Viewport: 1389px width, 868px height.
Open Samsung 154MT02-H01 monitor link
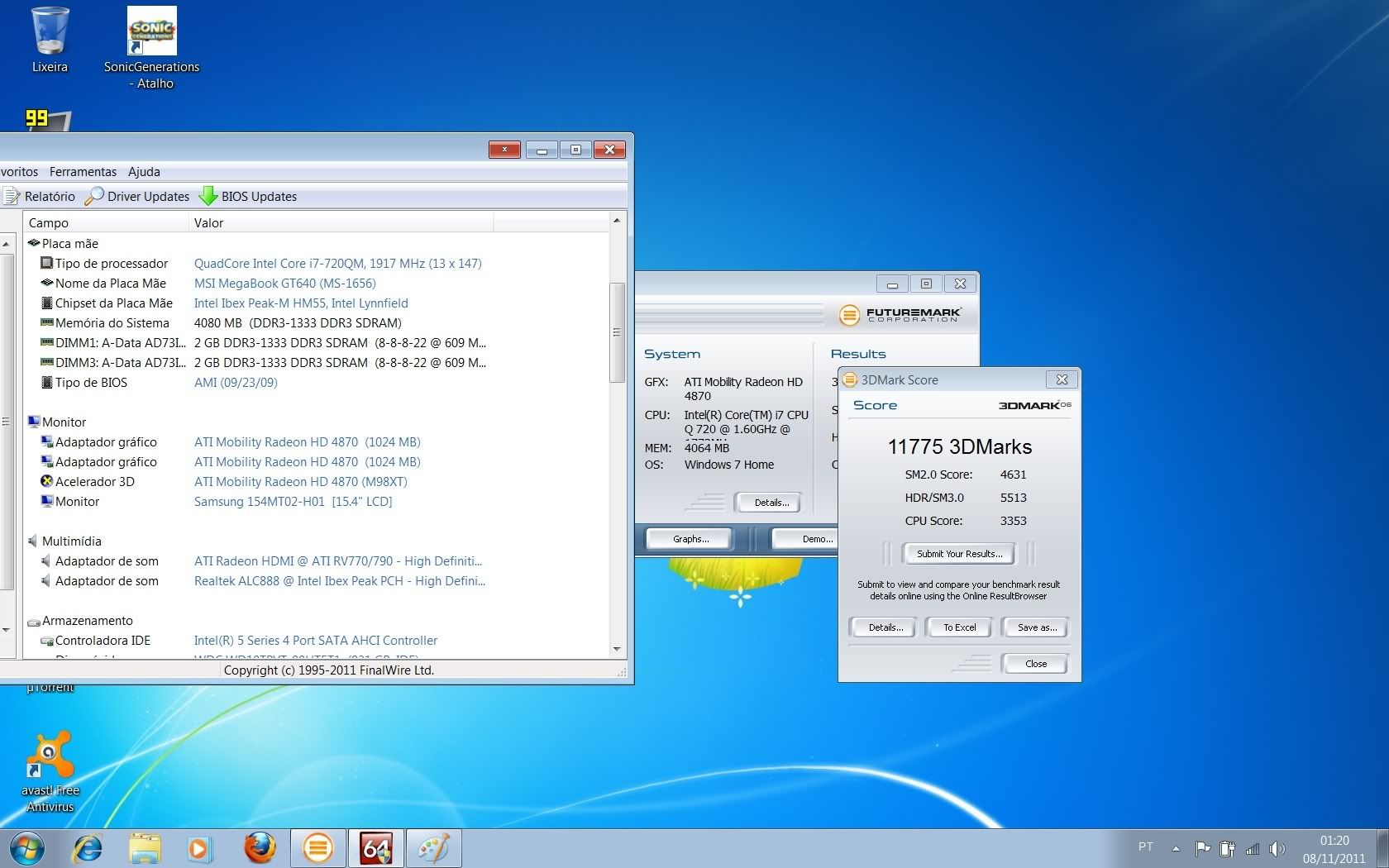click(293, 501)
